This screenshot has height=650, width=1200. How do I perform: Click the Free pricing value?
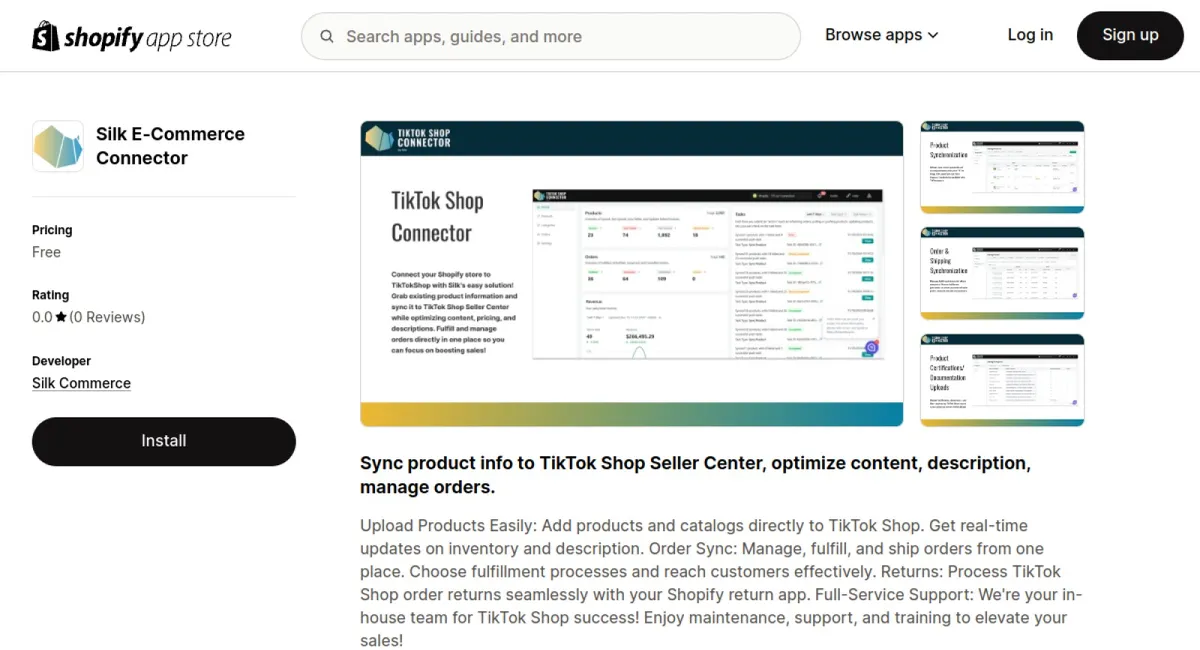pyautogui.click(x=46, y=252)
